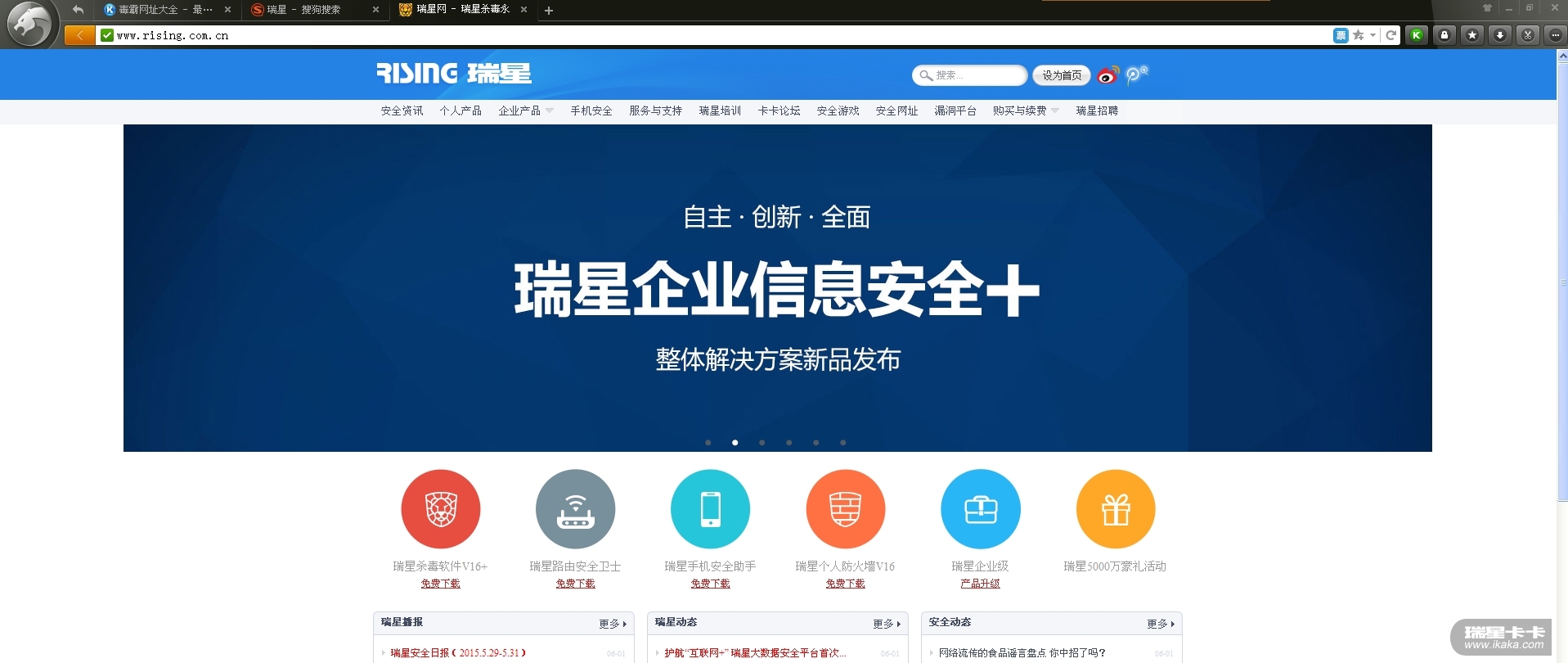The image size is (1568, 663).
Task: Click the blue 票 ticket icon in address bar
Action: tap(1341, 35)
